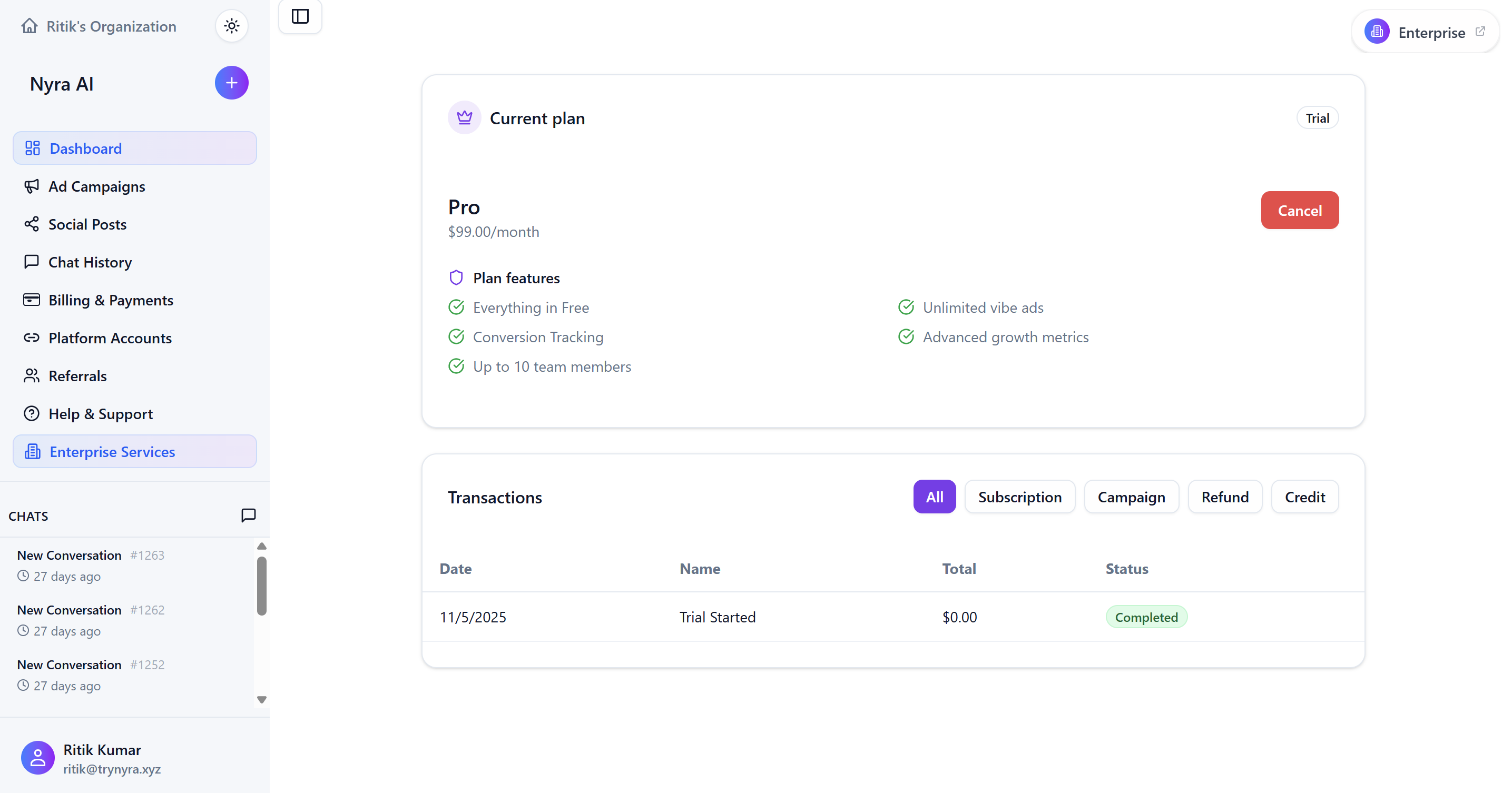Filter transactions by Refund
Screen dimensions: 1512x793
coord(1225,497)
